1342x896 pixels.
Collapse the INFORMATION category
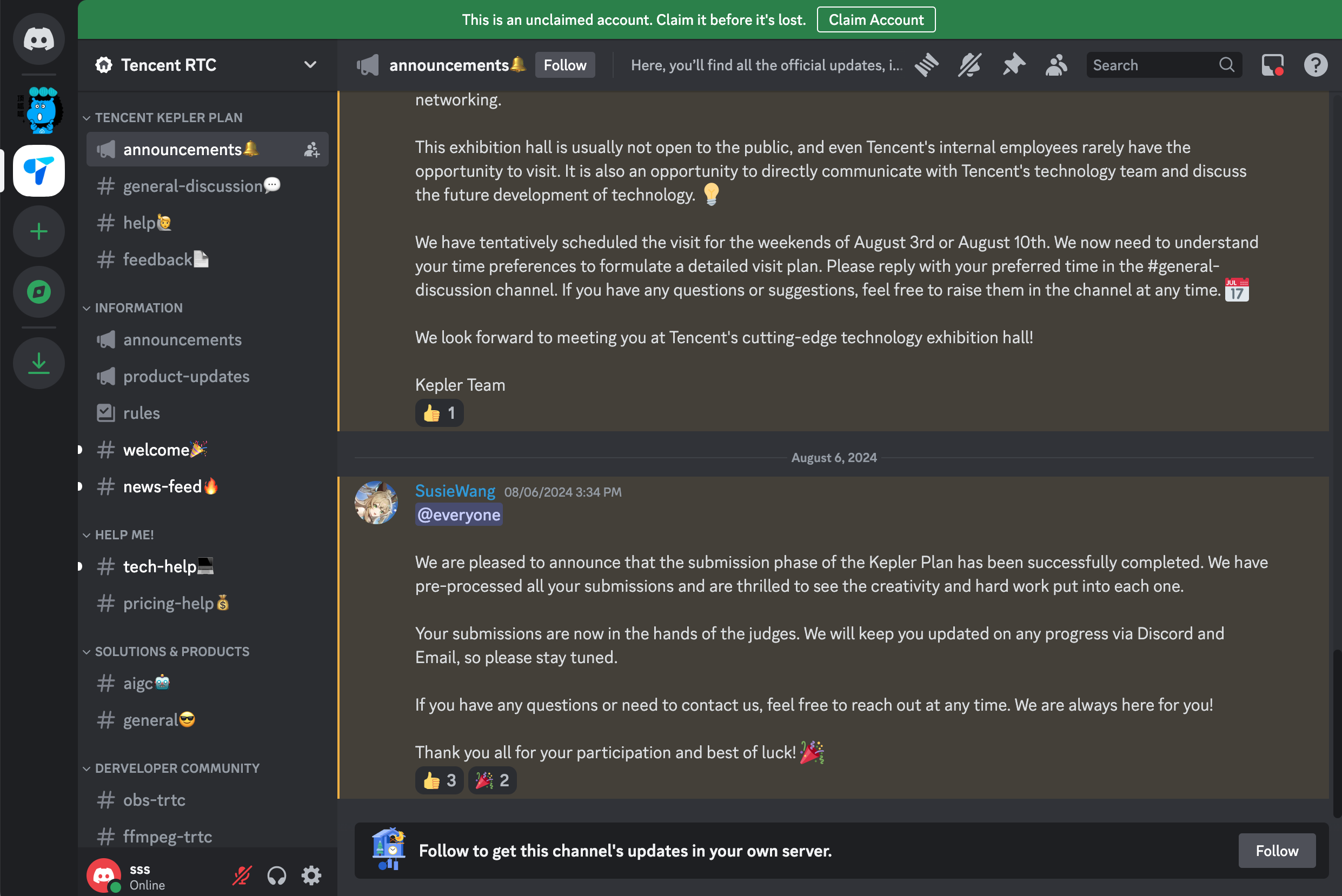point(139,308)
